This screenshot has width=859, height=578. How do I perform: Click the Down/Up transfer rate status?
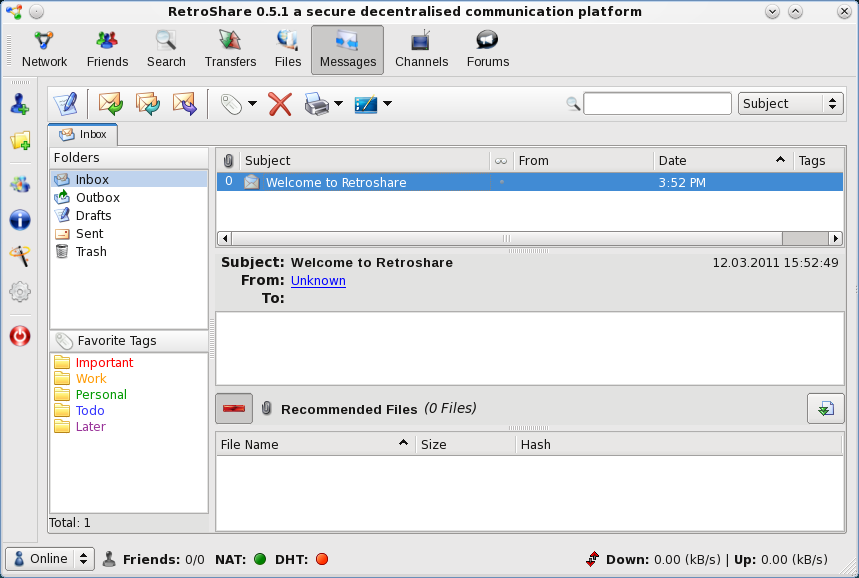click(x=707, y=559)
